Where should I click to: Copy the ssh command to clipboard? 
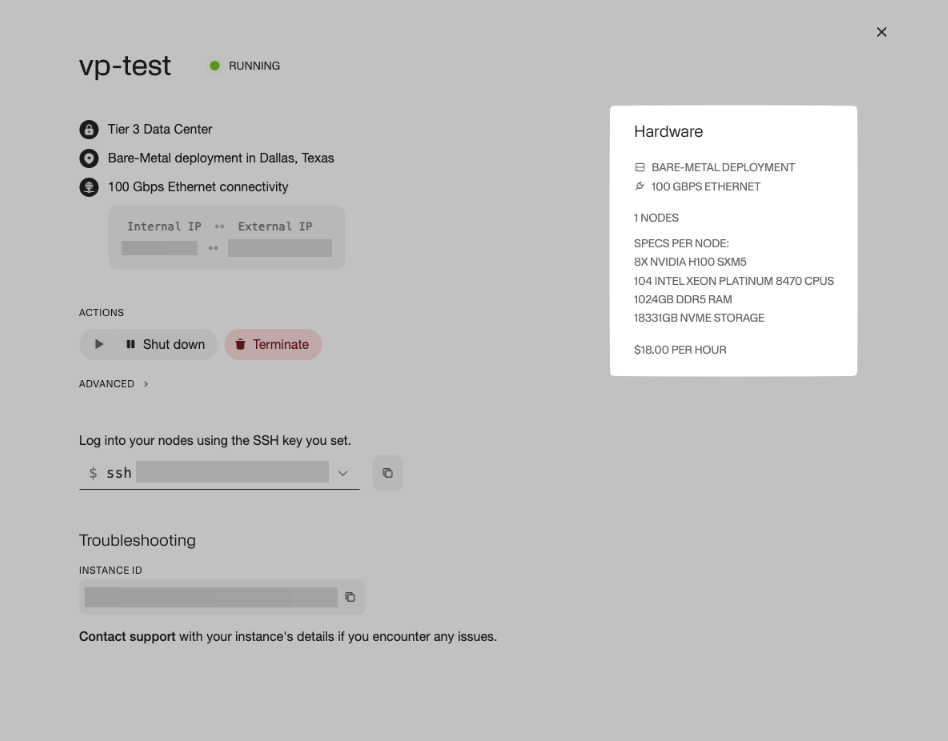click(x=388, y=473)
